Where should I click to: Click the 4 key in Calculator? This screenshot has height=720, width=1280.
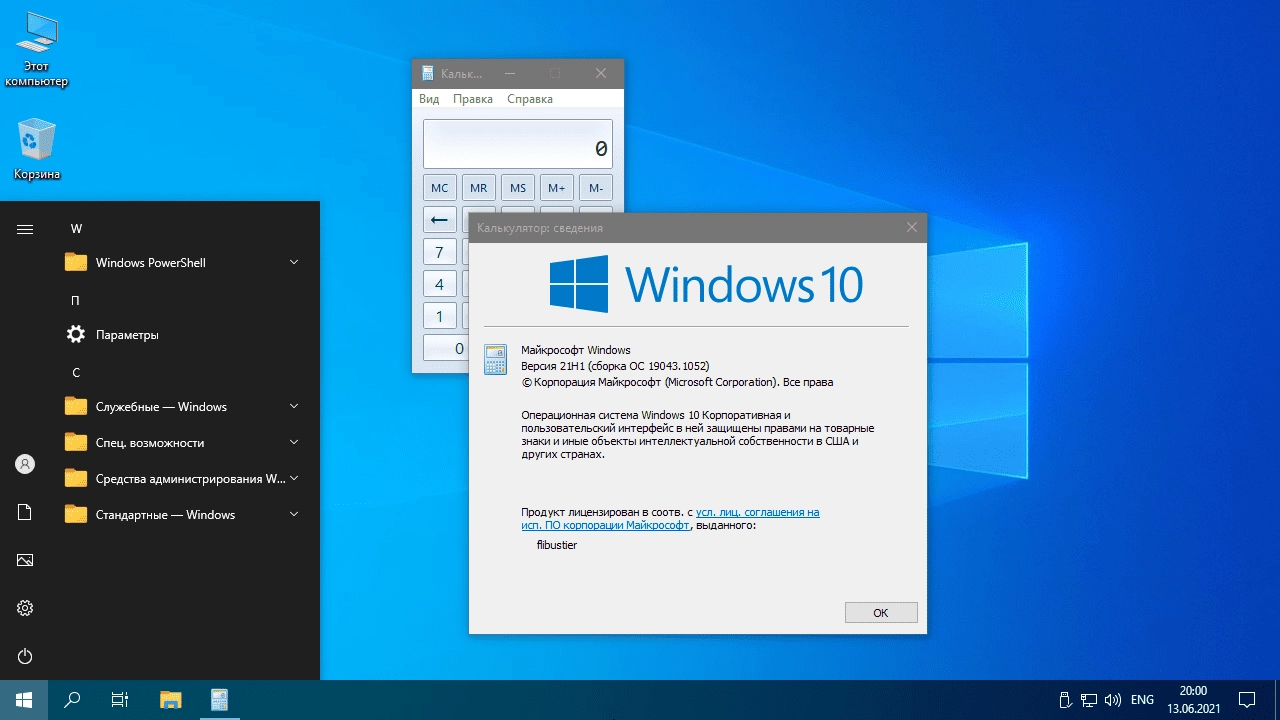(x=440, y=284)
